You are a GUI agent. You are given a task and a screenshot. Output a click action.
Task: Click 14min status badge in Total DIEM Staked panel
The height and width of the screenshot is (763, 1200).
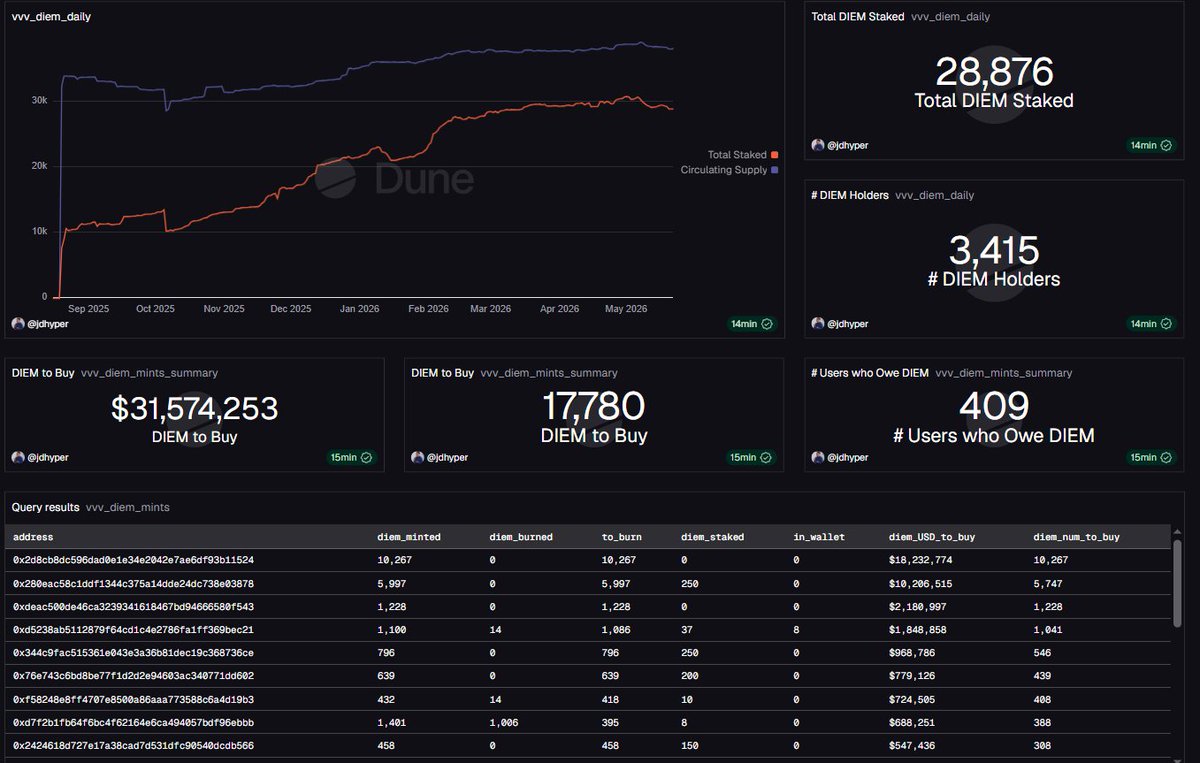tap(1152, 145)
